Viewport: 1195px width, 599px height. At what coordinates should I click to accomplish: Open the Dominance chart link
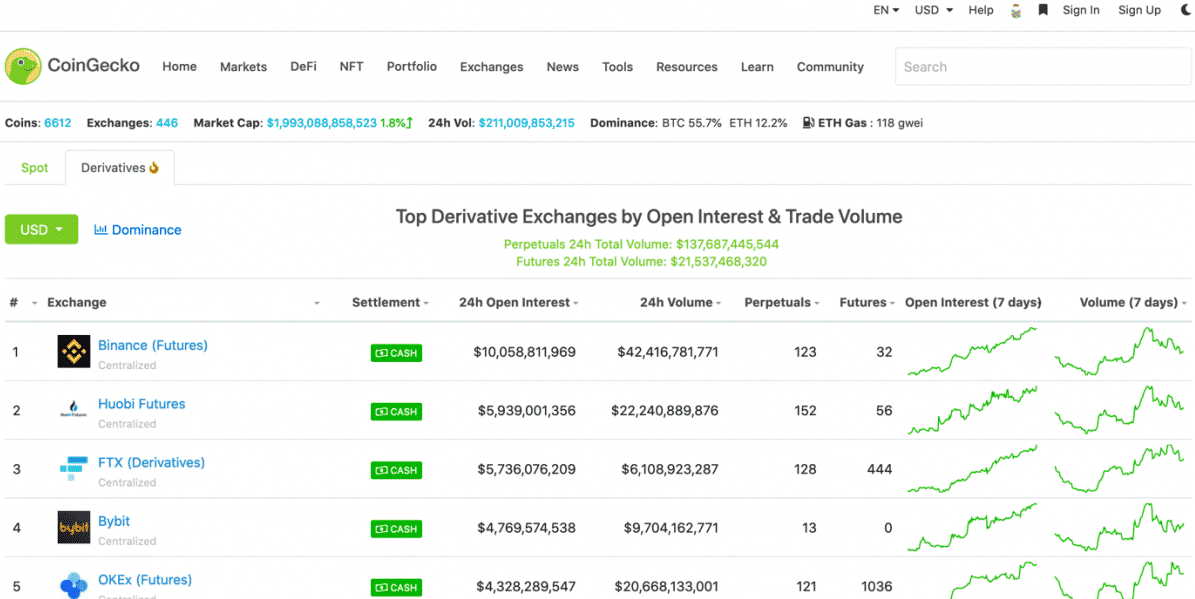pyautogui.click(x=138, y=230)
